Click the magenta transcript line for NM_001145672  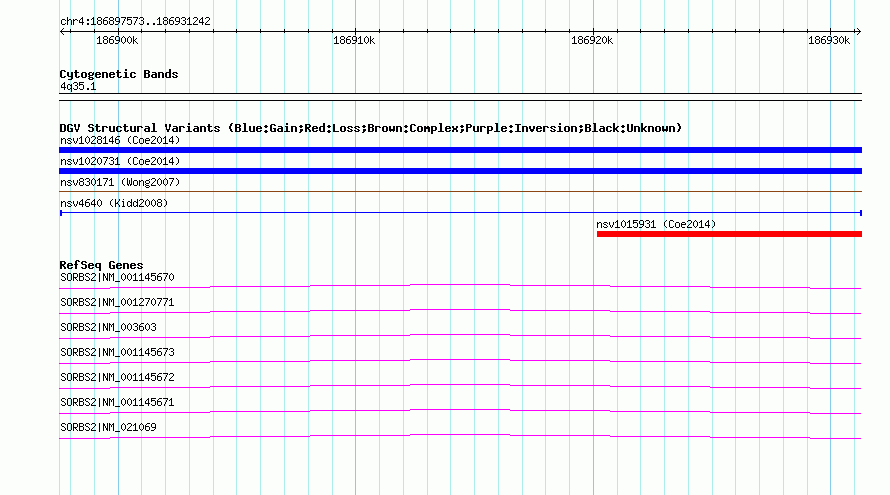460,386
